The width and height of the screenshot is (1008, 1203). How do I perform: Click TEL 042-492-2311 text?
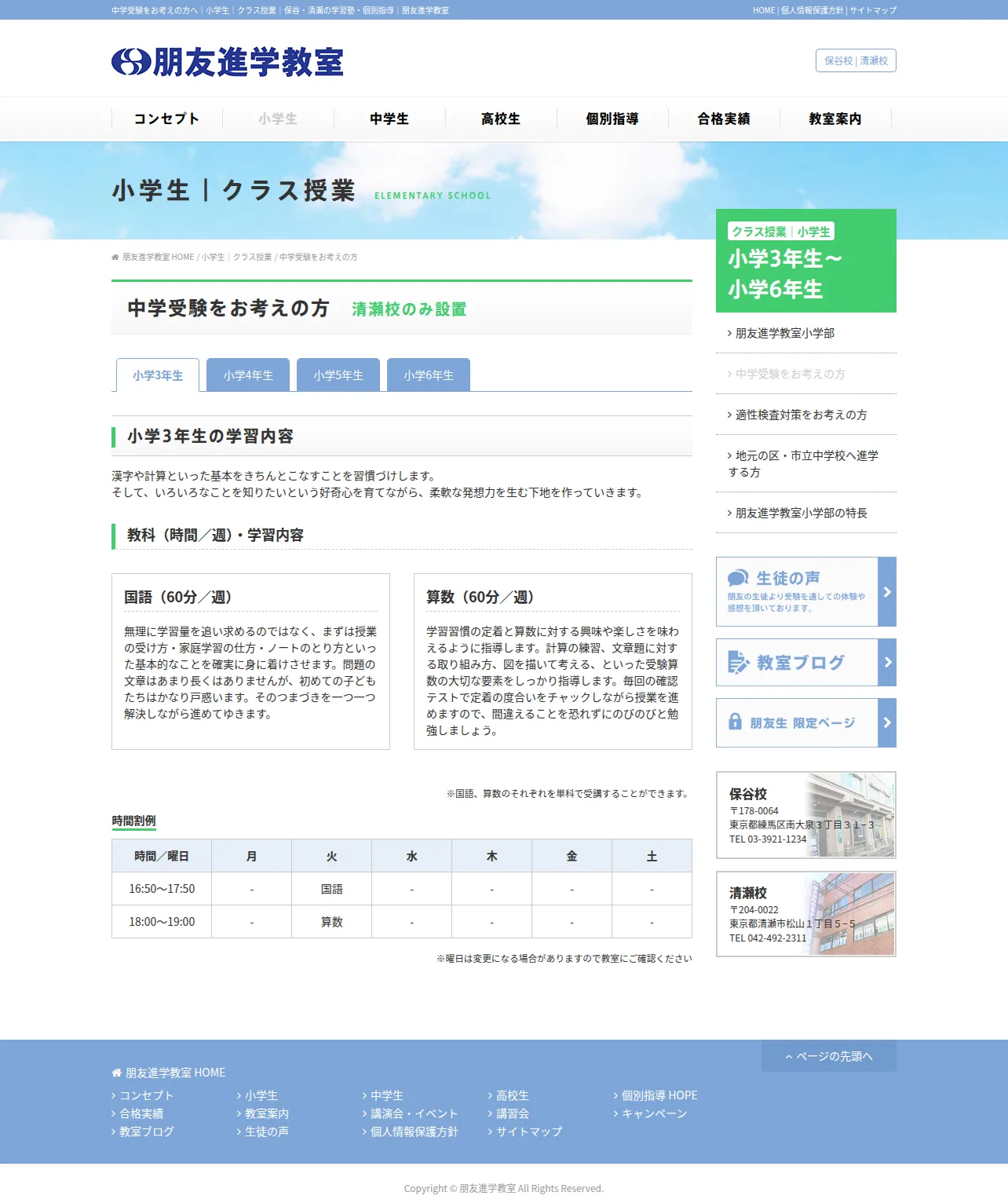coord(768,938)
